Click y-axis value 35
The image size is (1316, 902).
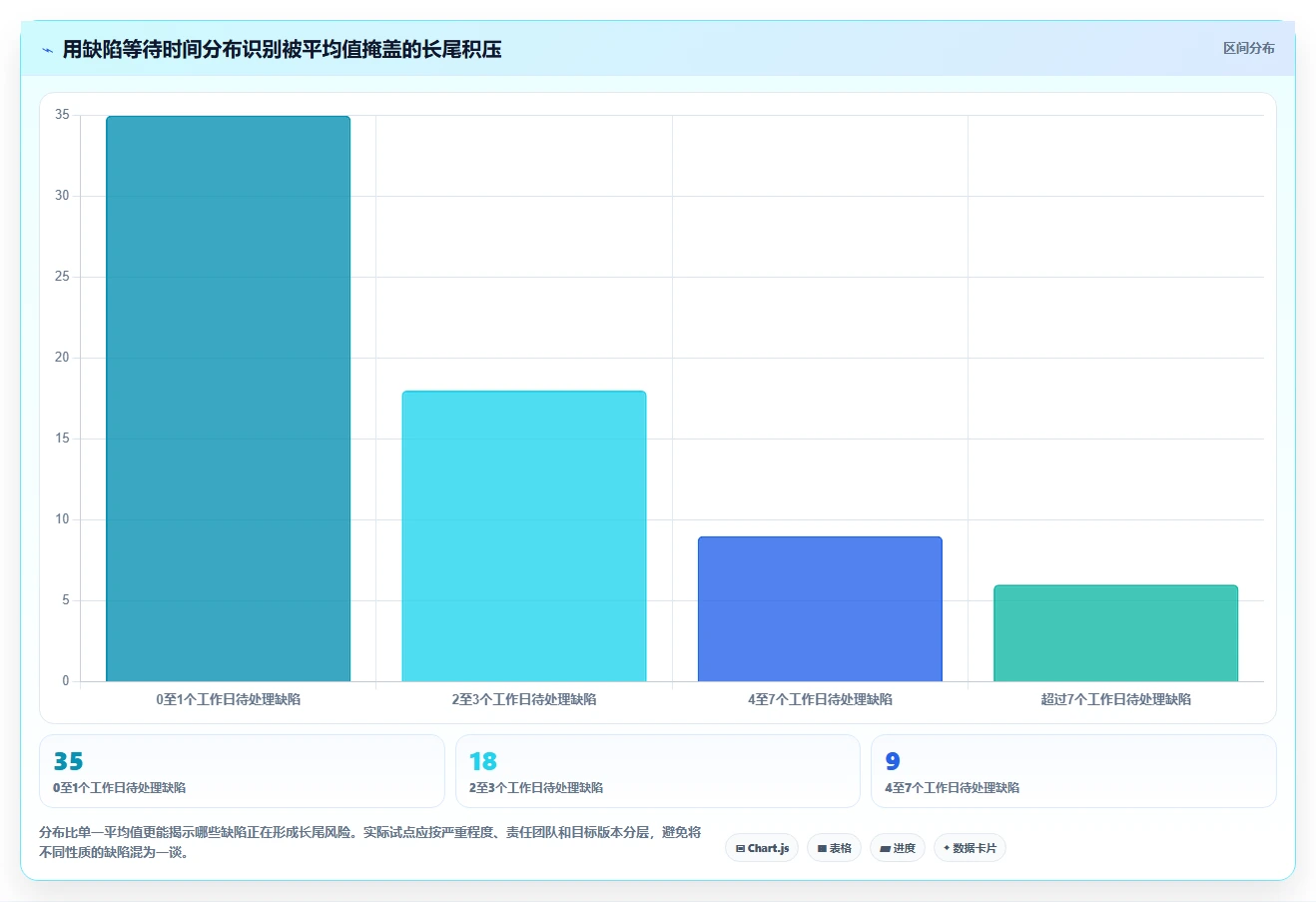coord(62,115)
